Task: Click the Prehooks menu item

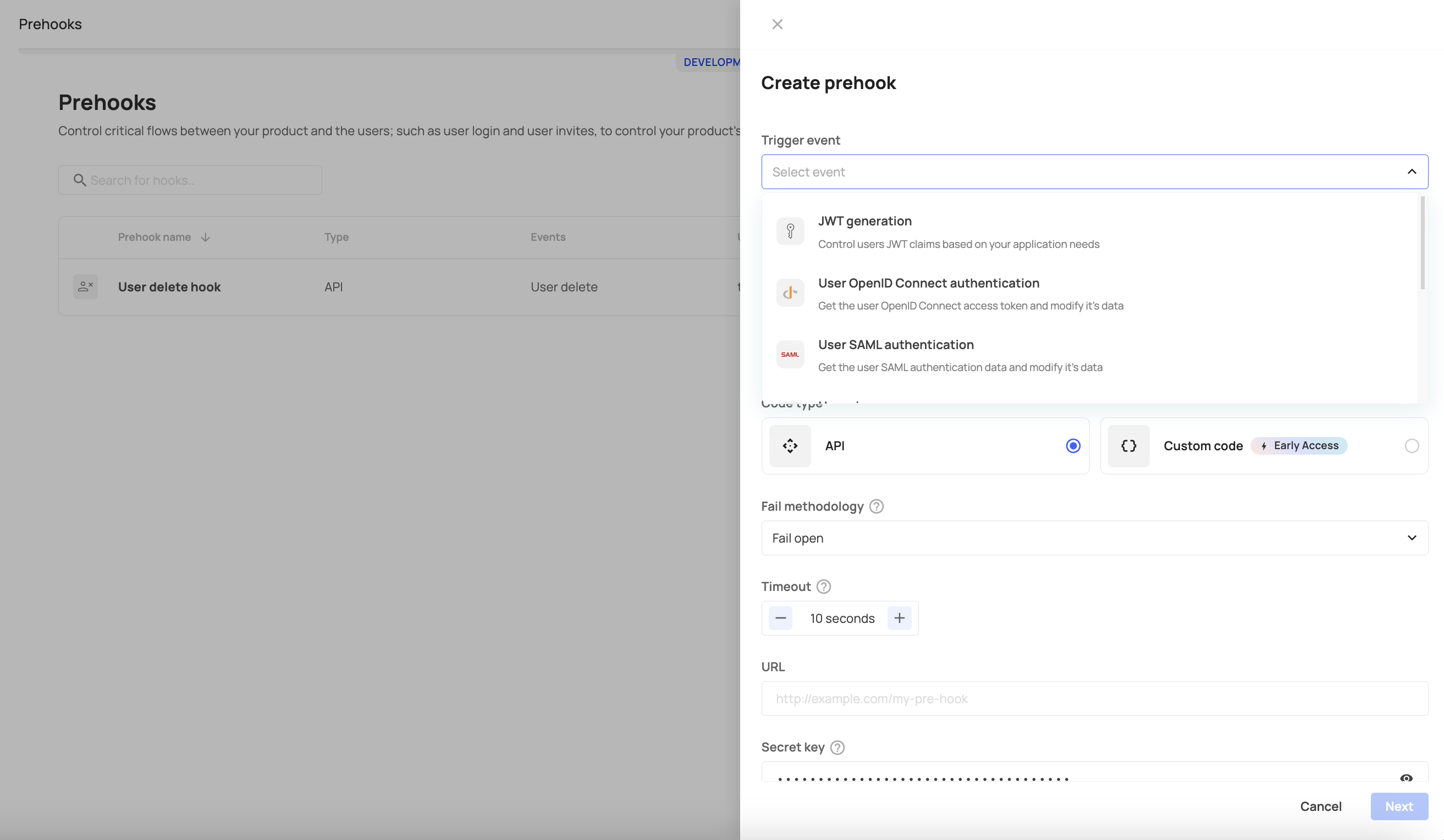Action: [x=50, y=23]
